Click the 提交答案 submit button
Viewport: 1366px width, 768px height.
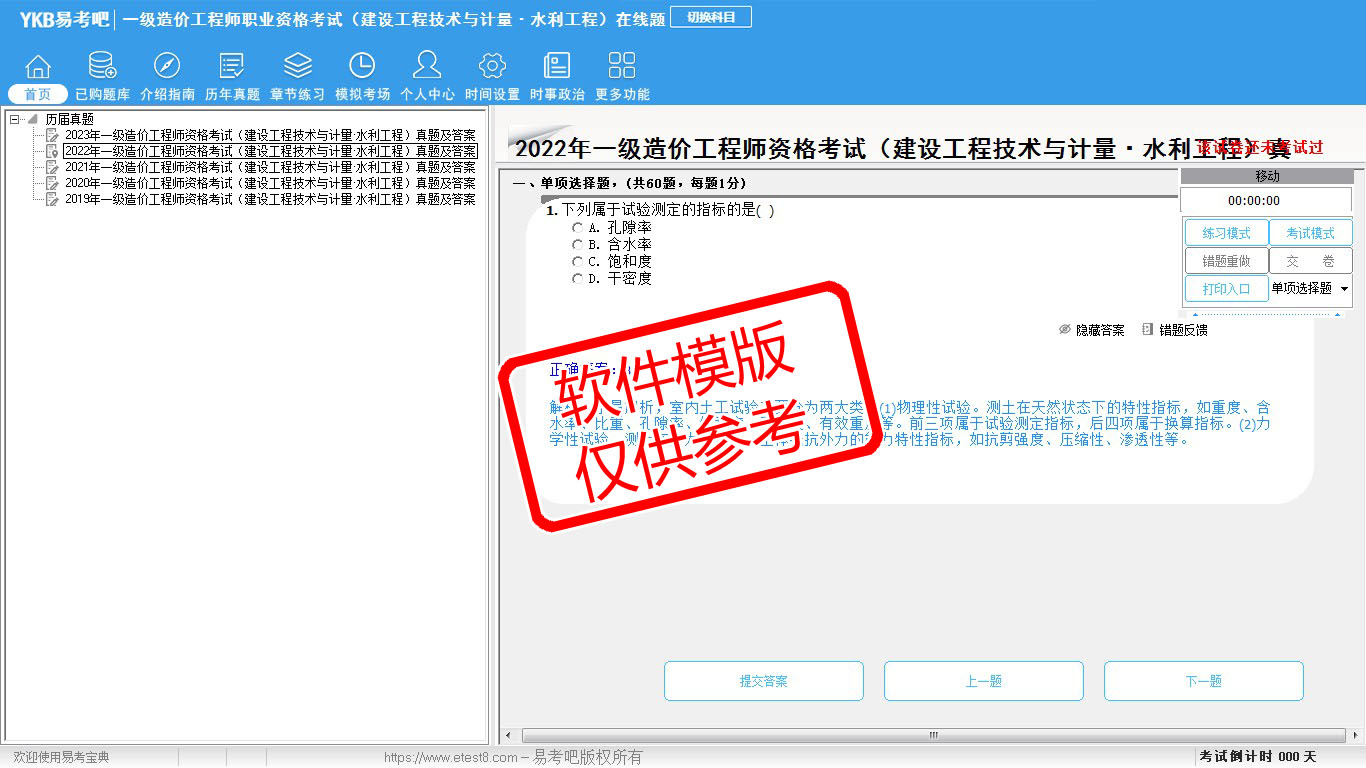[x=763, y=681]
